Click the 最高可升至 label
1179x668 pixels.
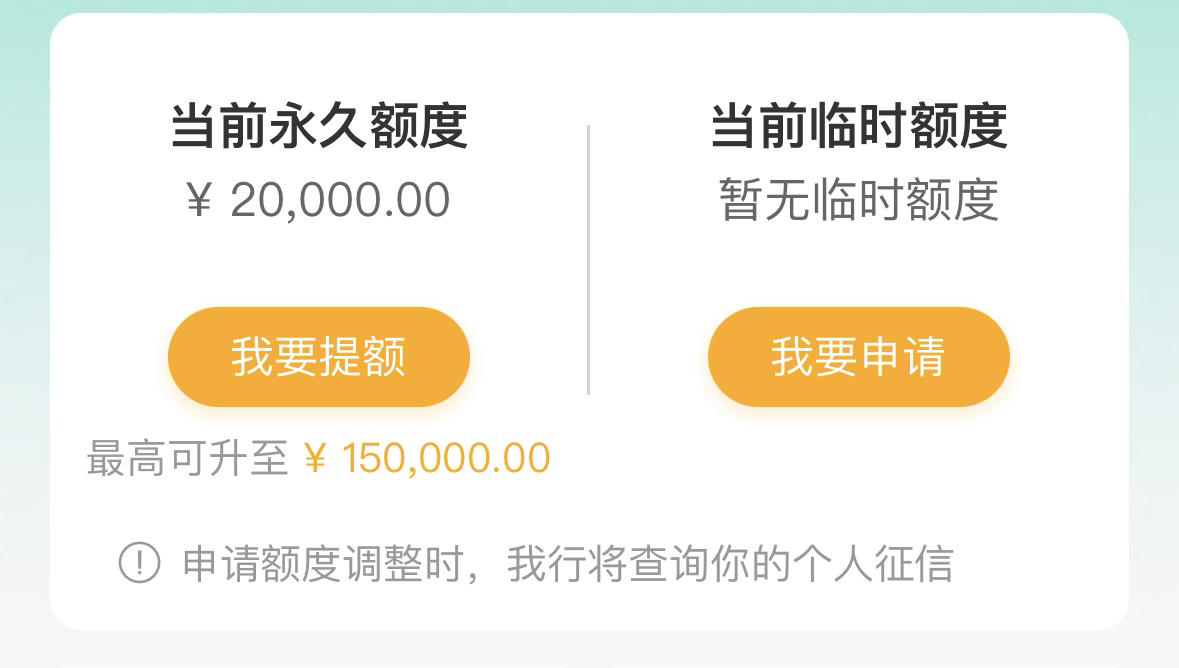click(187, 458)
